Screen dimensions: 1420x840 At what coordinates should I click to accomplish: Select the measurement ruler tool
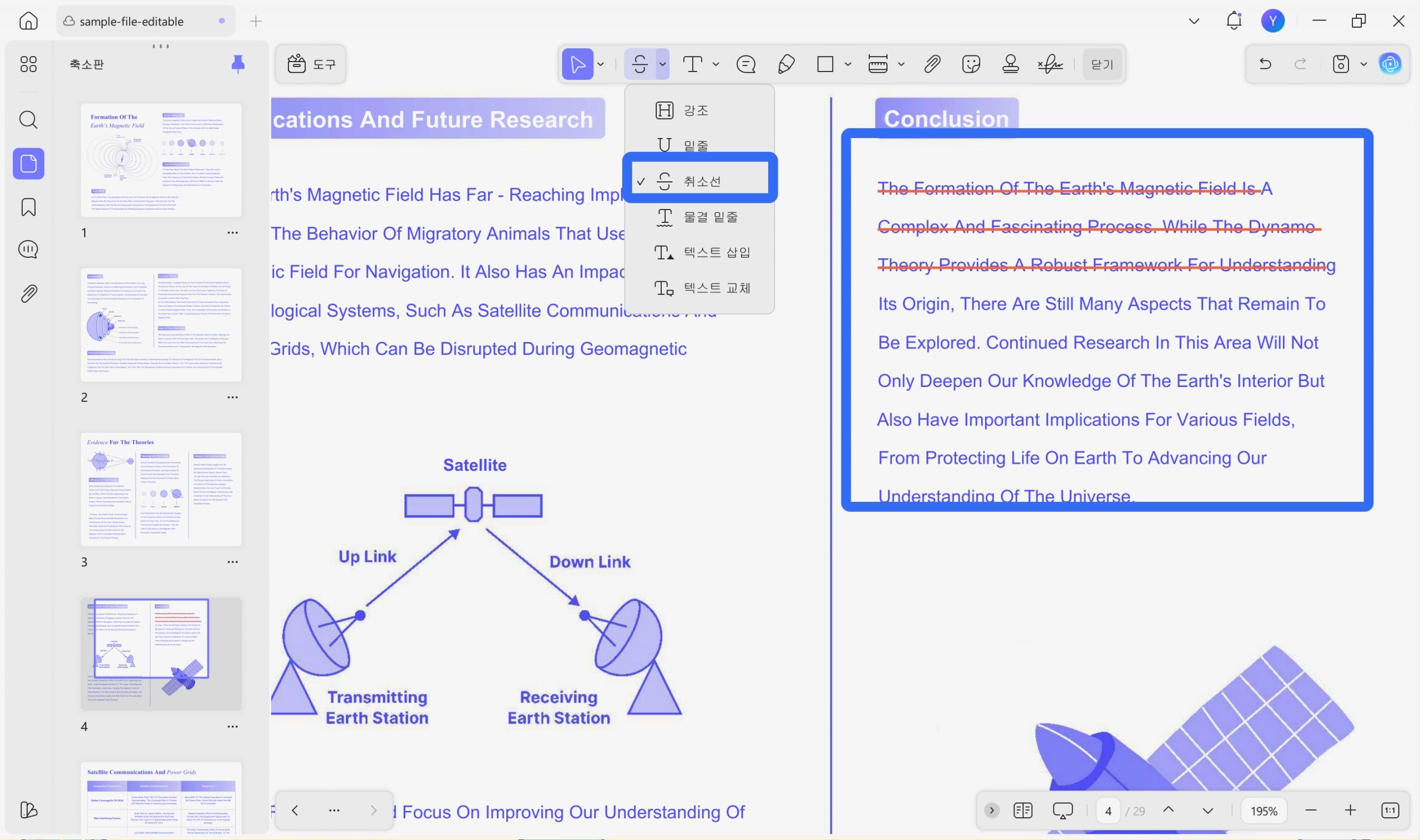(878, 64)
